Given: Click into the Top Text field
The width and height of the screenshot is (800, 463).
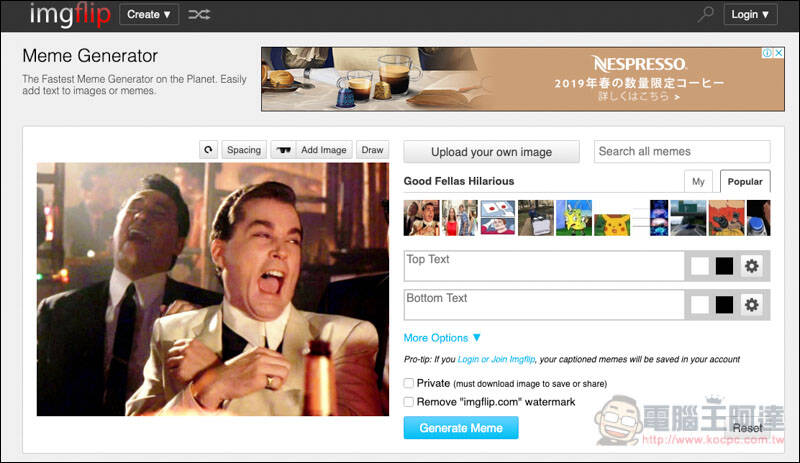Looking at the screenshot, I should click(x=544, y=266).
